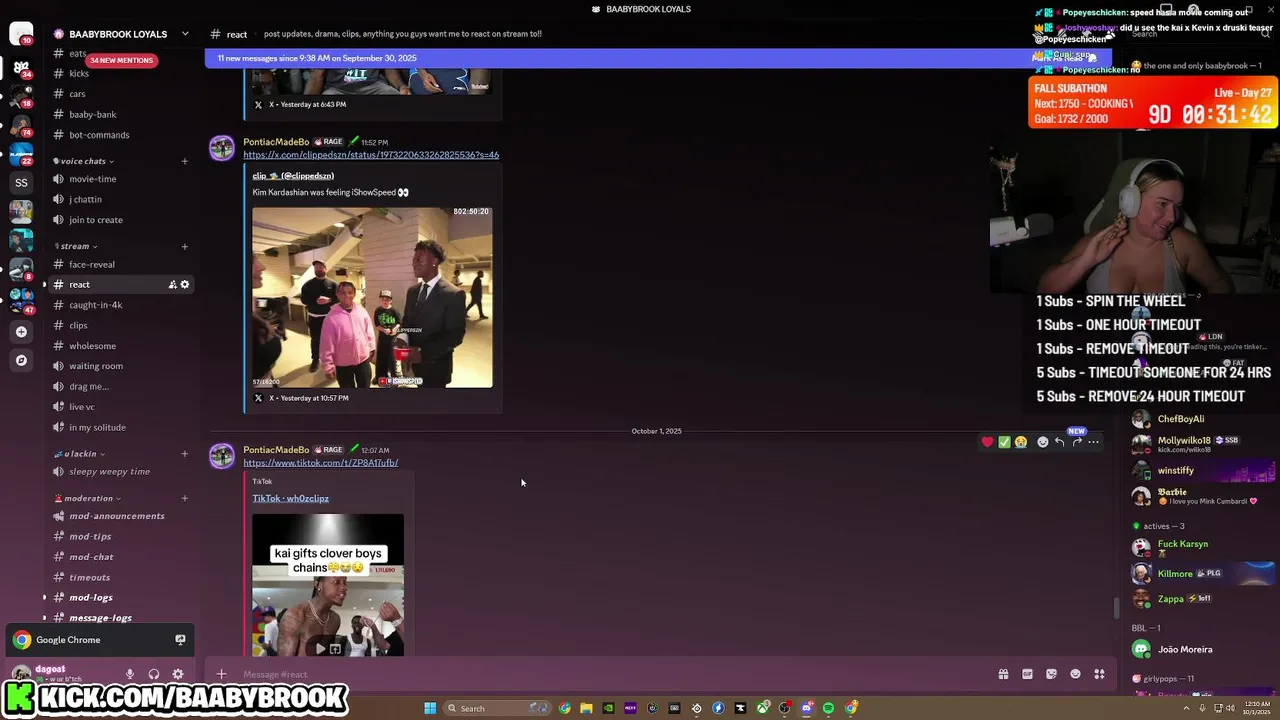Add heart reaction to PontiacMadeBo's TikTok message
This screenshot has height=720, width=1280.
[x=987, y=442]
